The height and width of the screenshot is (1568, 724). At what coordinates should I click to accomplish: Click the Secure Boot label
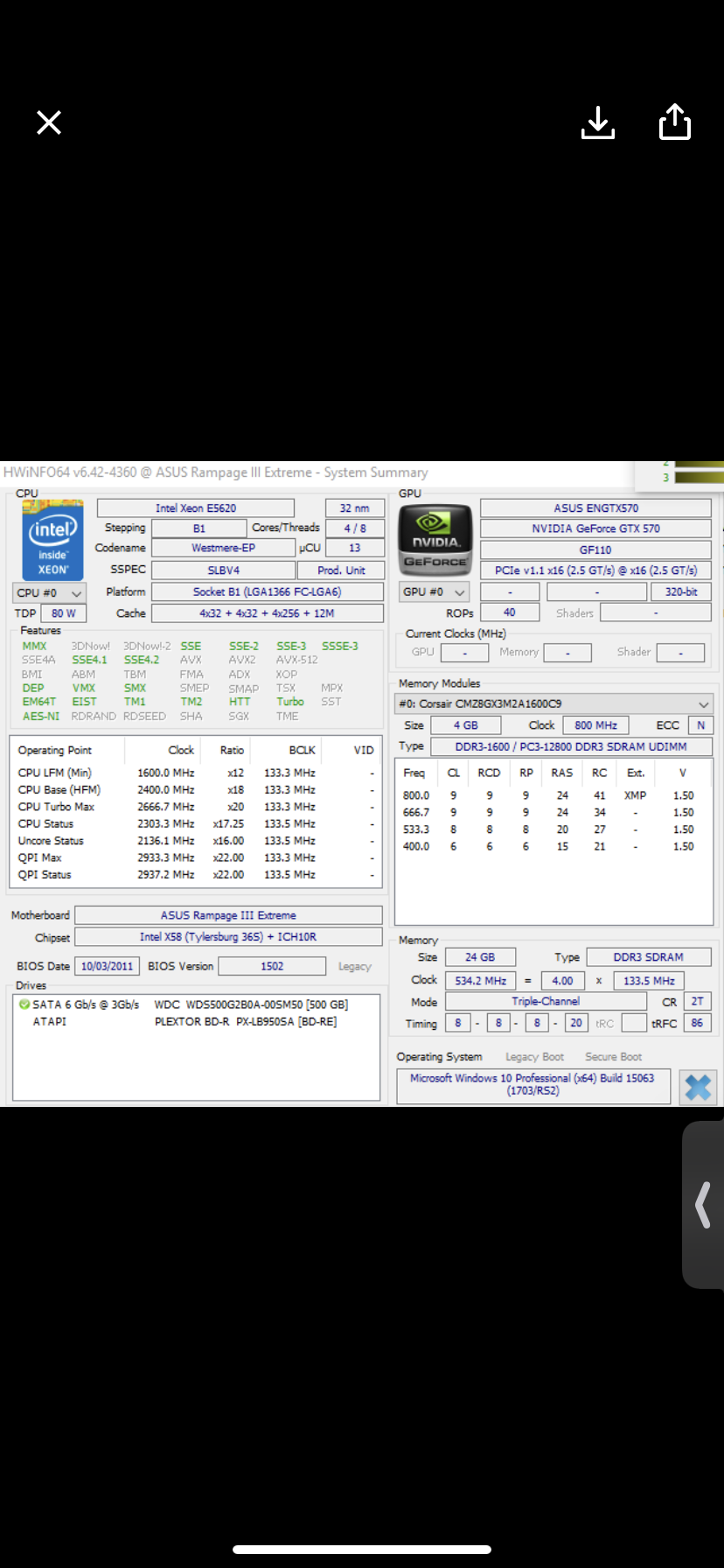613,1057
